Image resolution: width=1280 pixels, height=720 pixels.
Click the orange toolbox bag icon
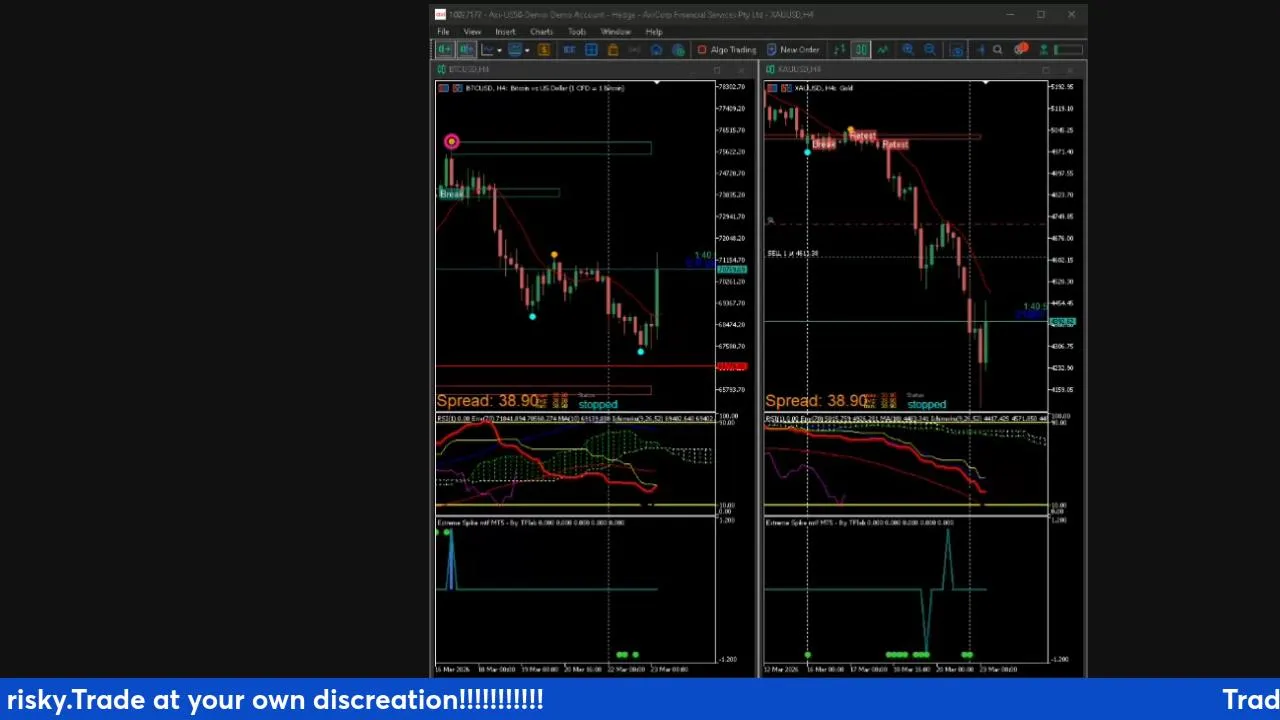tap(613, 49)
